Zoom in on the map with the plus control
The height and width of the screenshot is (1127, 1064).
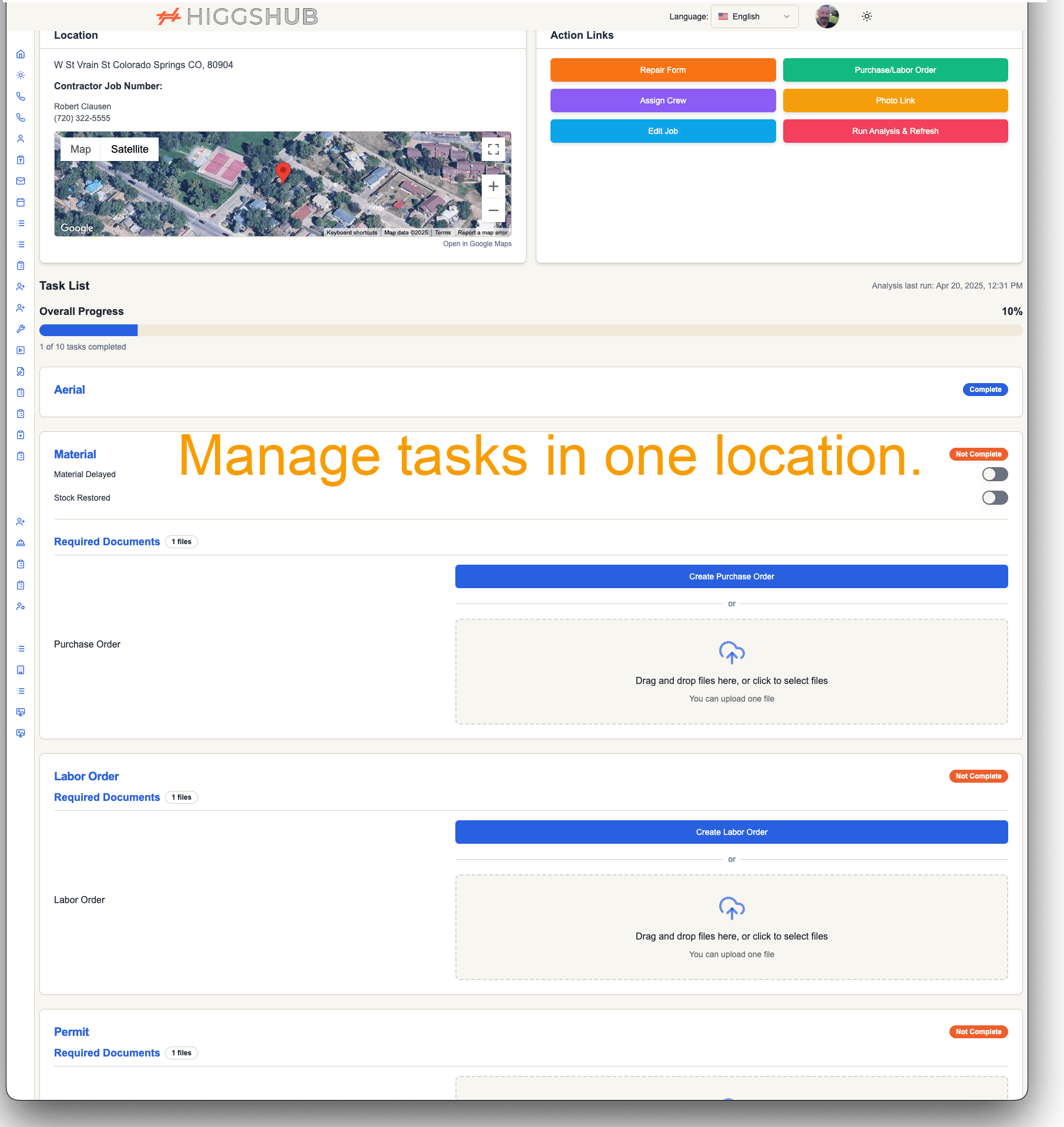pyautogui.click(x=493, y=186)
